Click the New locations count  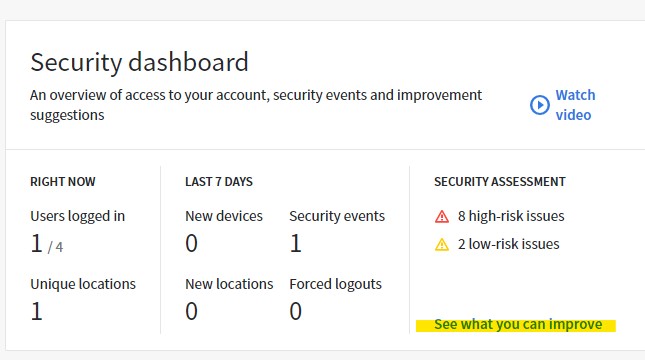point(191,311)
